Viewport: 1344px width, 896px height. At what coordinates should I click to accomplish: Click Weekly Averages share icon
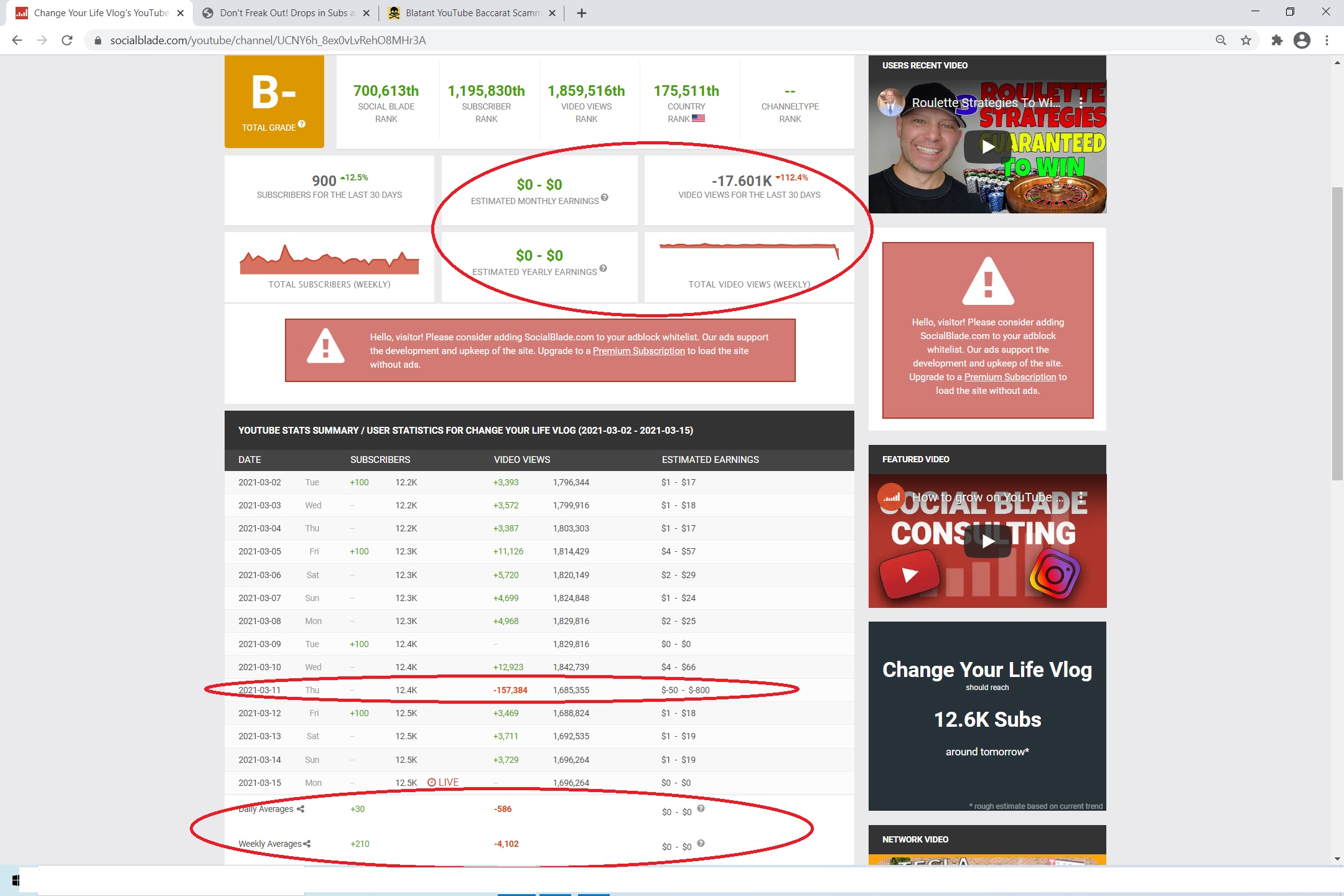pyautogui.click(x=307, y=844)
